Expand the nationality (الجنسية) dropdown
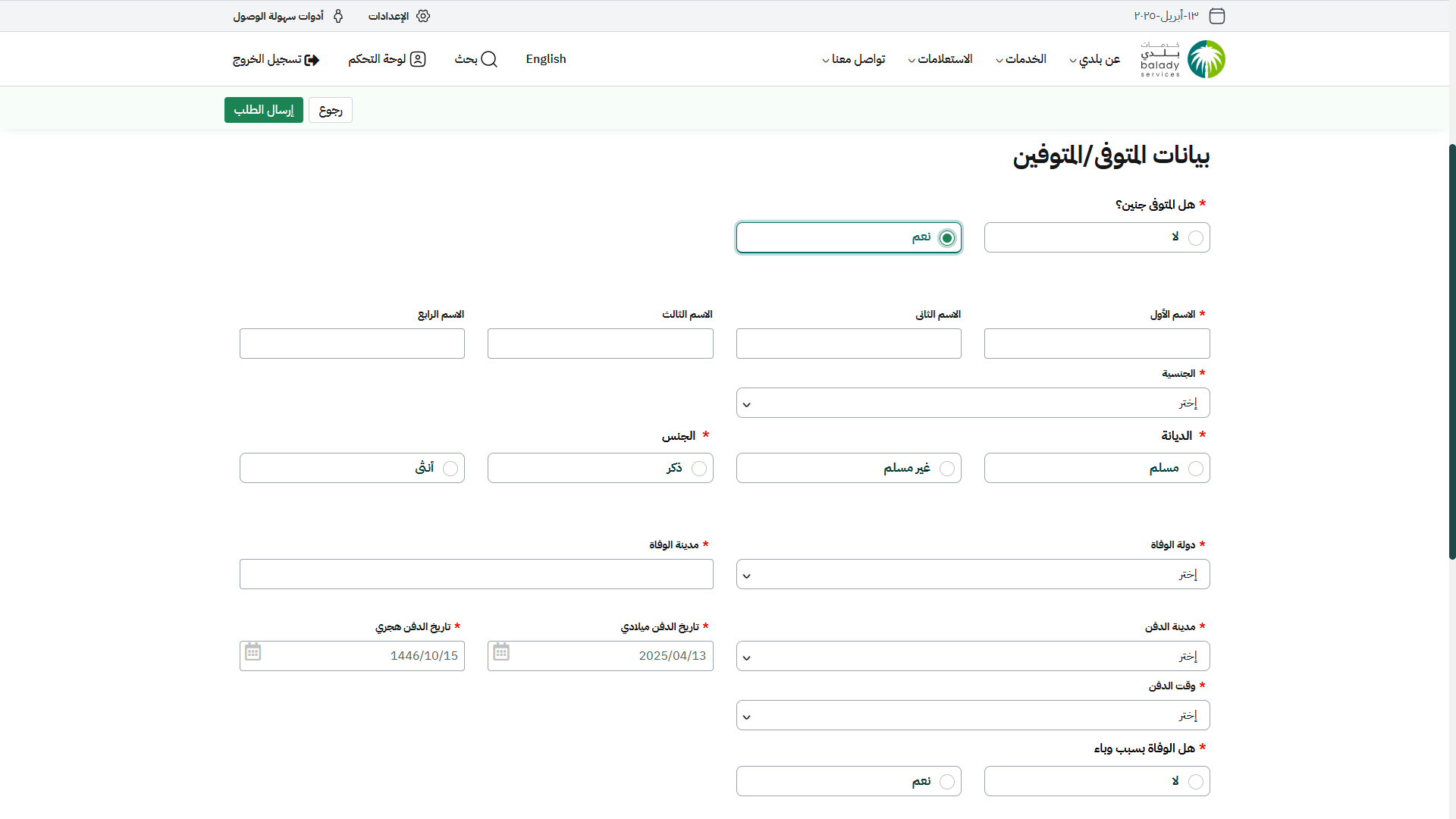The image size is (1456, 819). pos(972,403)
